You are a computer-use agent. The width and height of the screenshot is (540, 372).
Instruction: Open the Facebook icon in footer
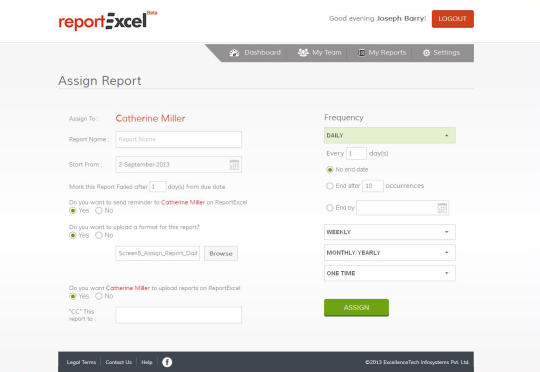click(167, 362)
